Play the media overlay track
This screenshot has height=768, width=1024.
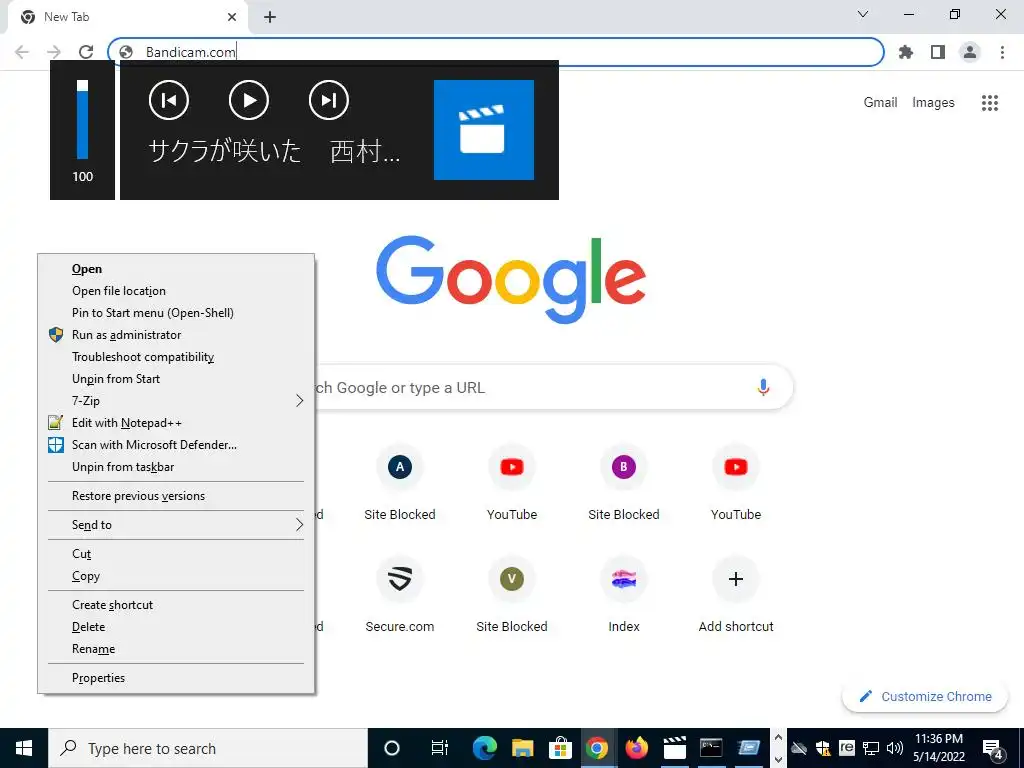click(249, 100)
